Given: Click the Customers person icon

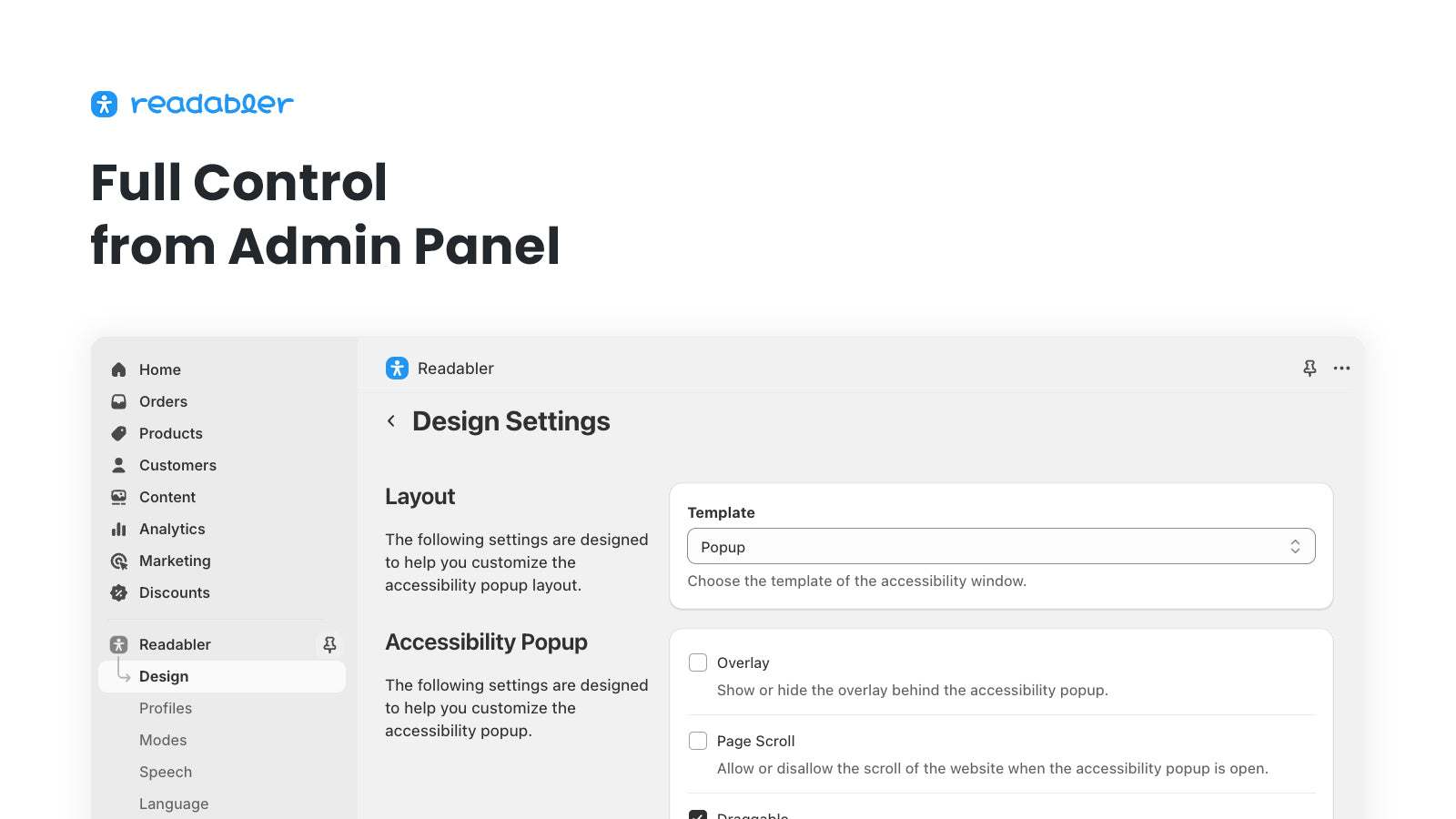Looking at the screenshot, I should pos(118,465).
